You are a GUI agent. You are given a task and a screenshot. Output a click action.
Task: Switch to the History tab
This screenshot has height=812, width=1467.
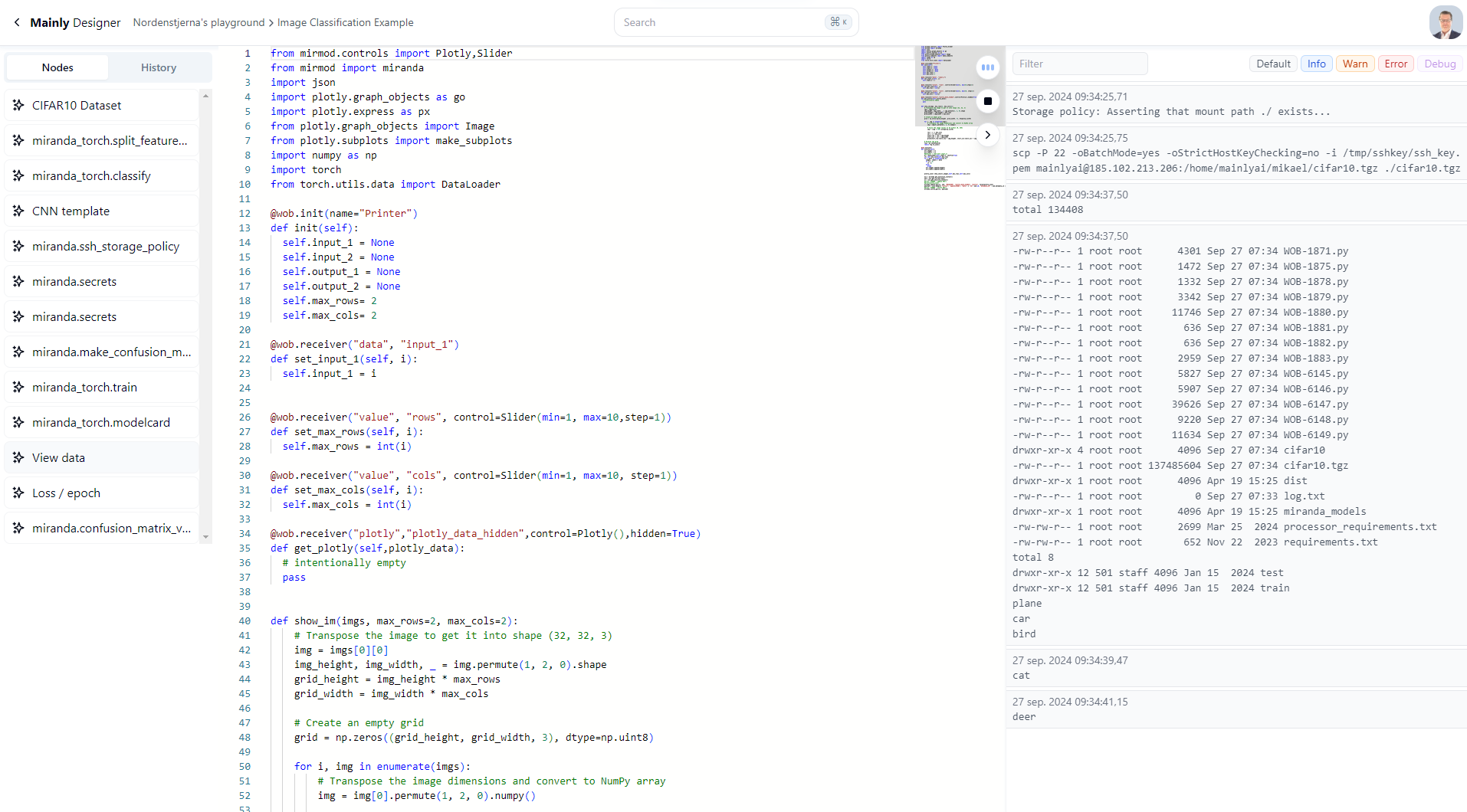tap(159, 67)
